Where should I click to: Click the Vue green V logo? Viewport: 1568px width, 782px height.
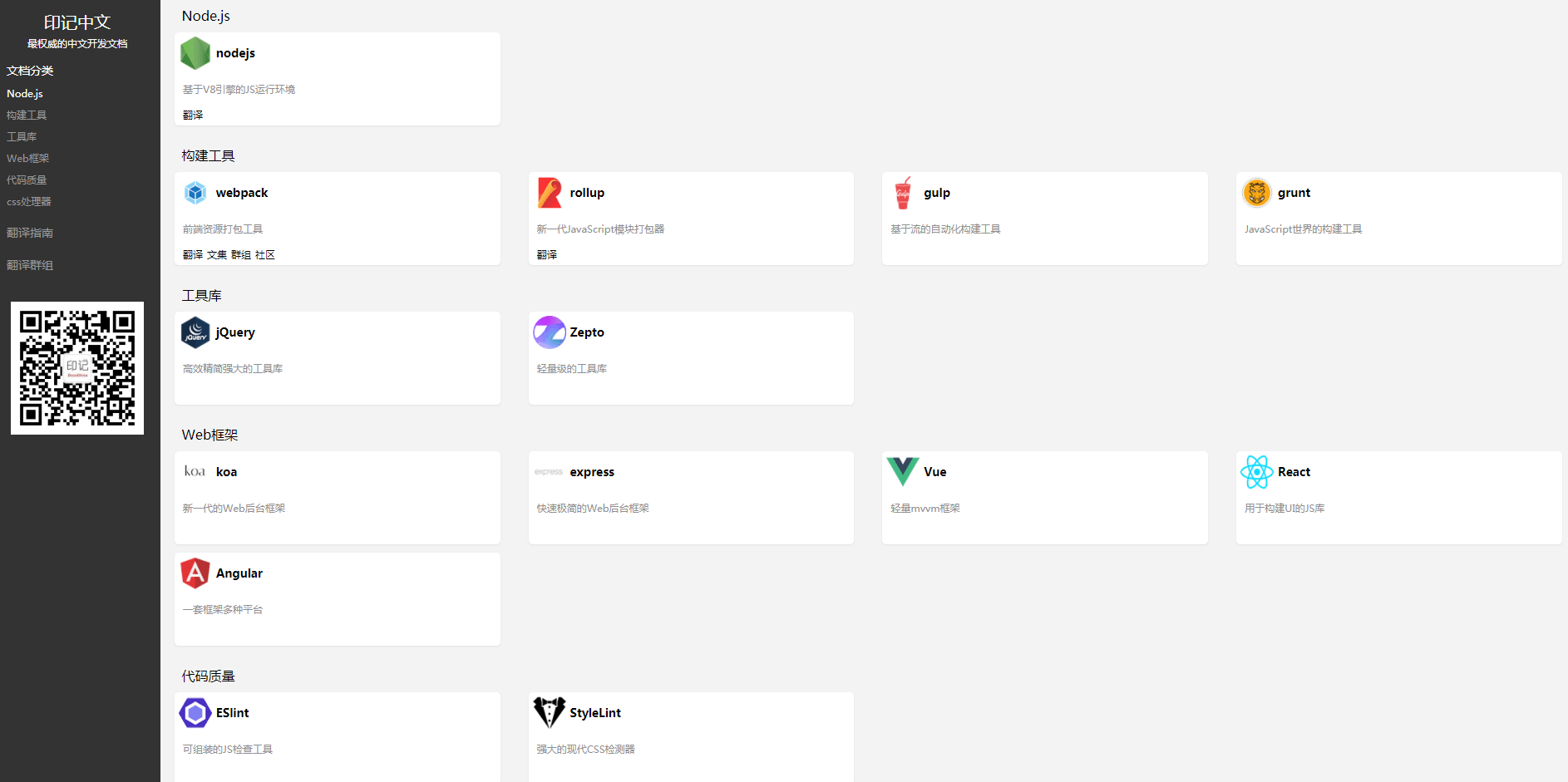[x=903, y=471]
